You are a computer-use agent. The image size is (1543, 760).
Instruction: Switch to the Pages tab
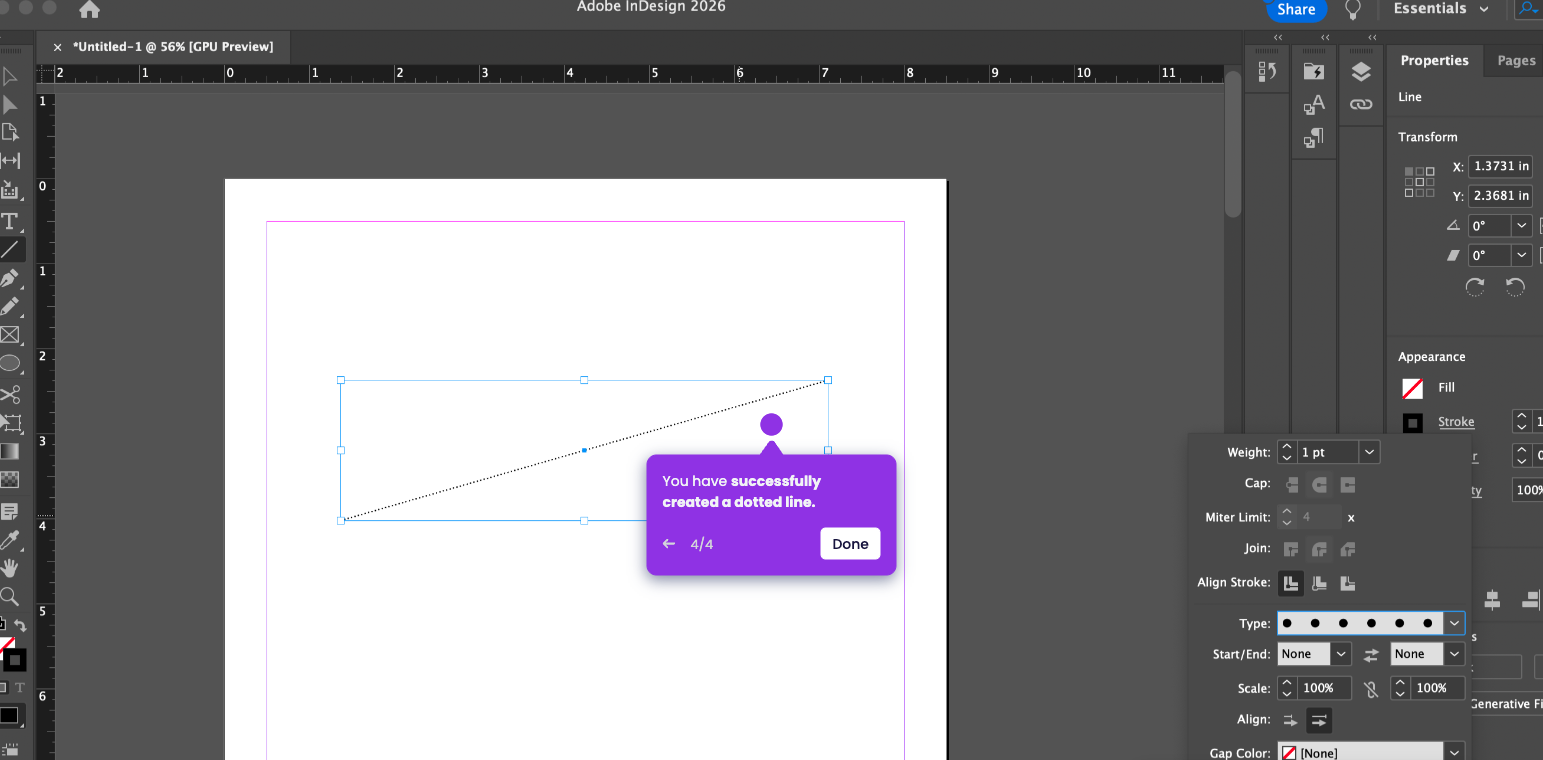pyautogui.click(x=1515, y=60)
